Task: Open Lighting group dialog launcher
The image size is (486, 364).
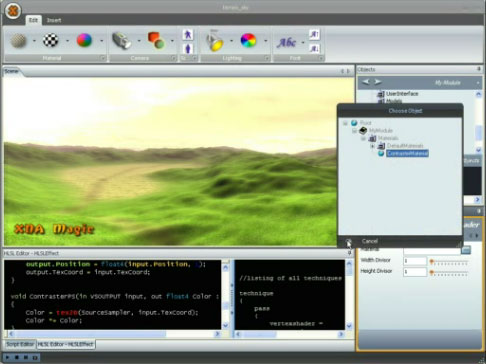Action: point(267,58)
